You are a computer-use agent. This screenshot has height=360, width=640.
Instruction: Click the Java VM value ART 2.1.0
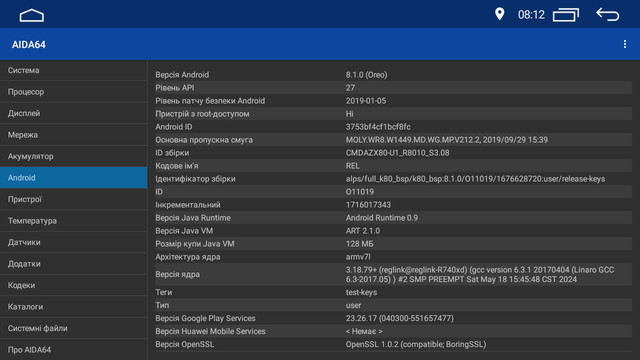tap(362, 231)
